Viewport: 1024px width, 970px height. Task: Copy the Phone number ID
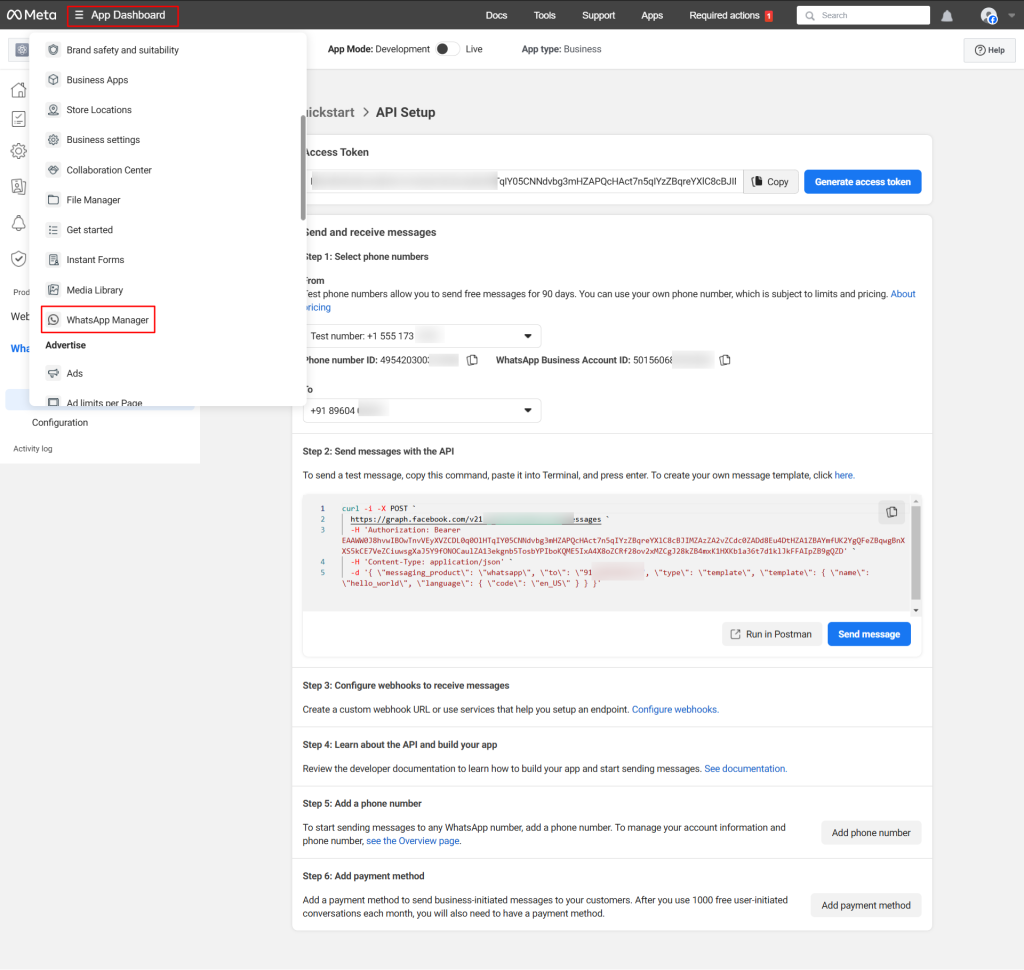[x=472, y=360]
